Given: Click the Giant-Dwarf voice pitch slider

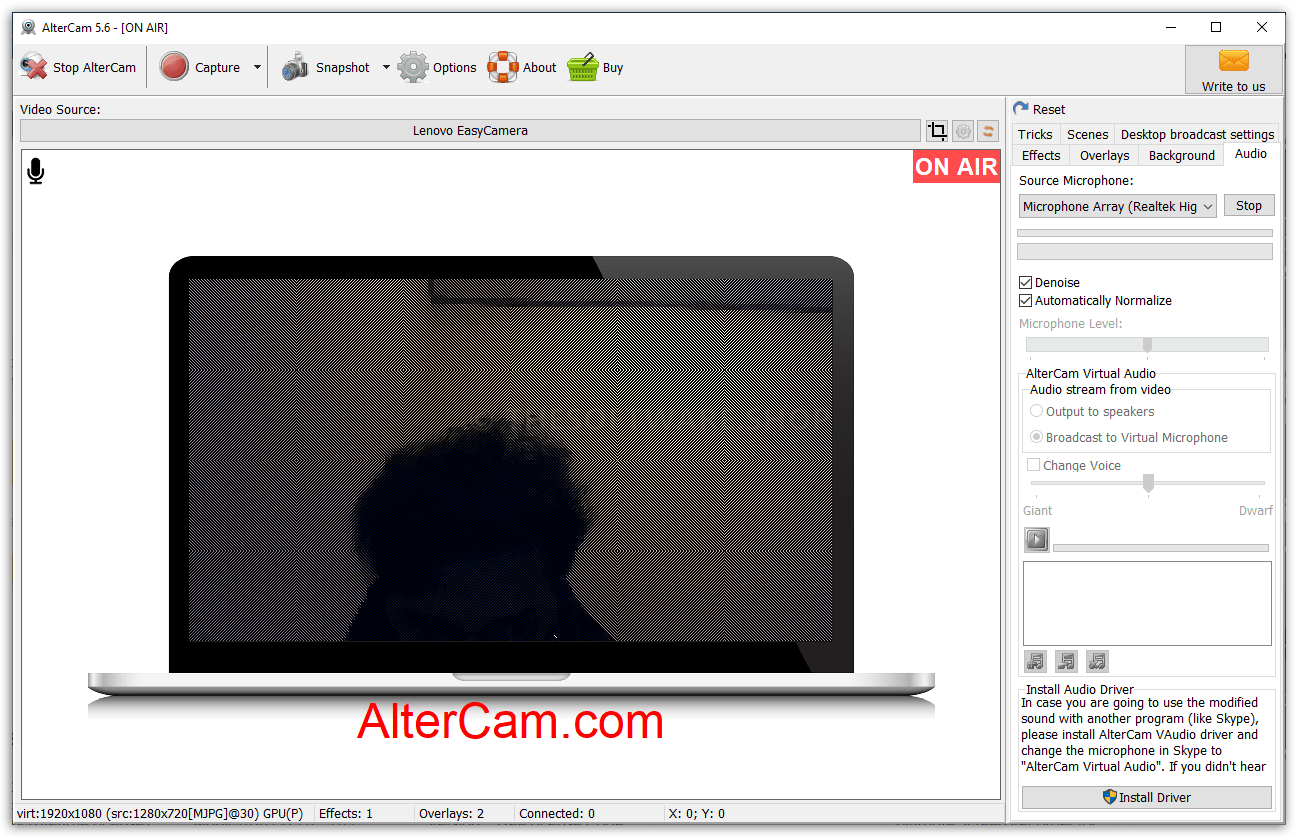Looking at the screenshot, I should pos(1148,483).
